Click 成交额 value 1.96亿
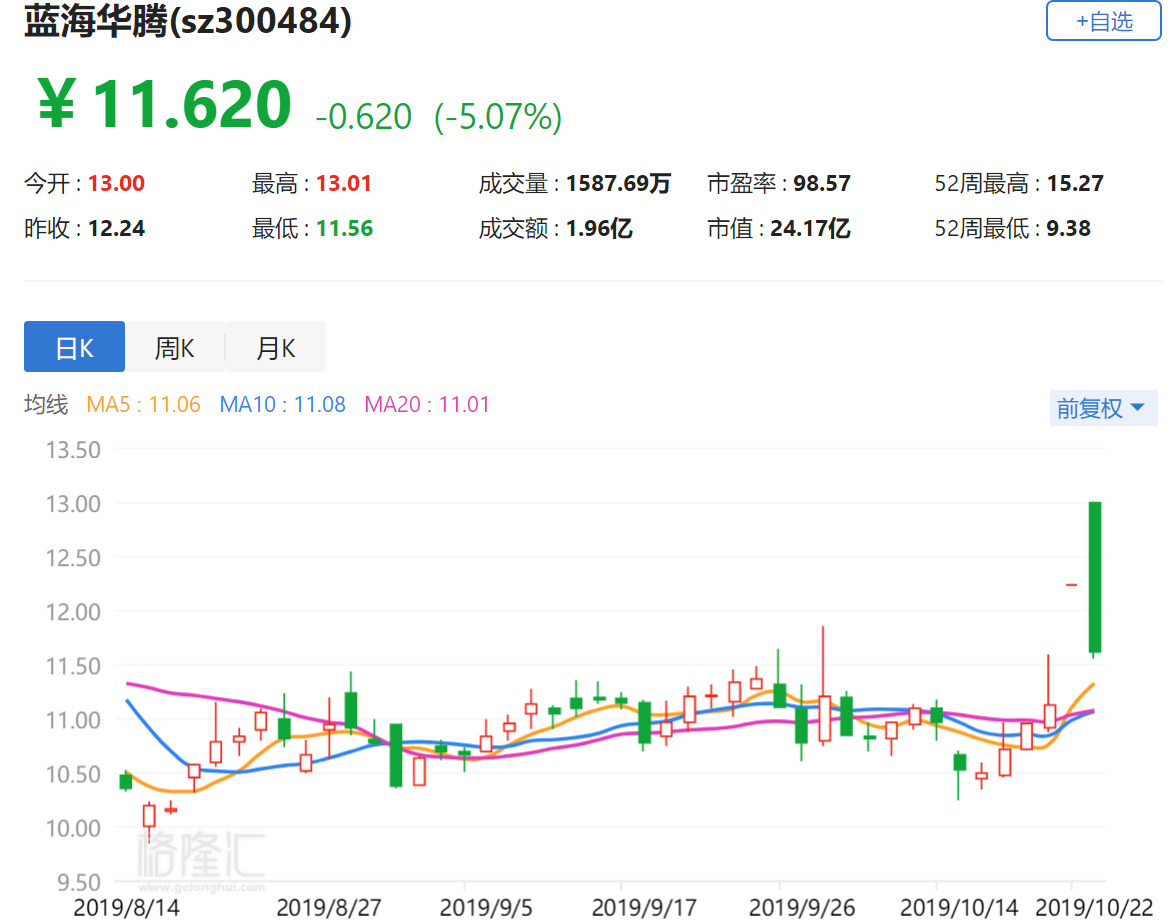Screen dimensions: 1168x920 599,228
